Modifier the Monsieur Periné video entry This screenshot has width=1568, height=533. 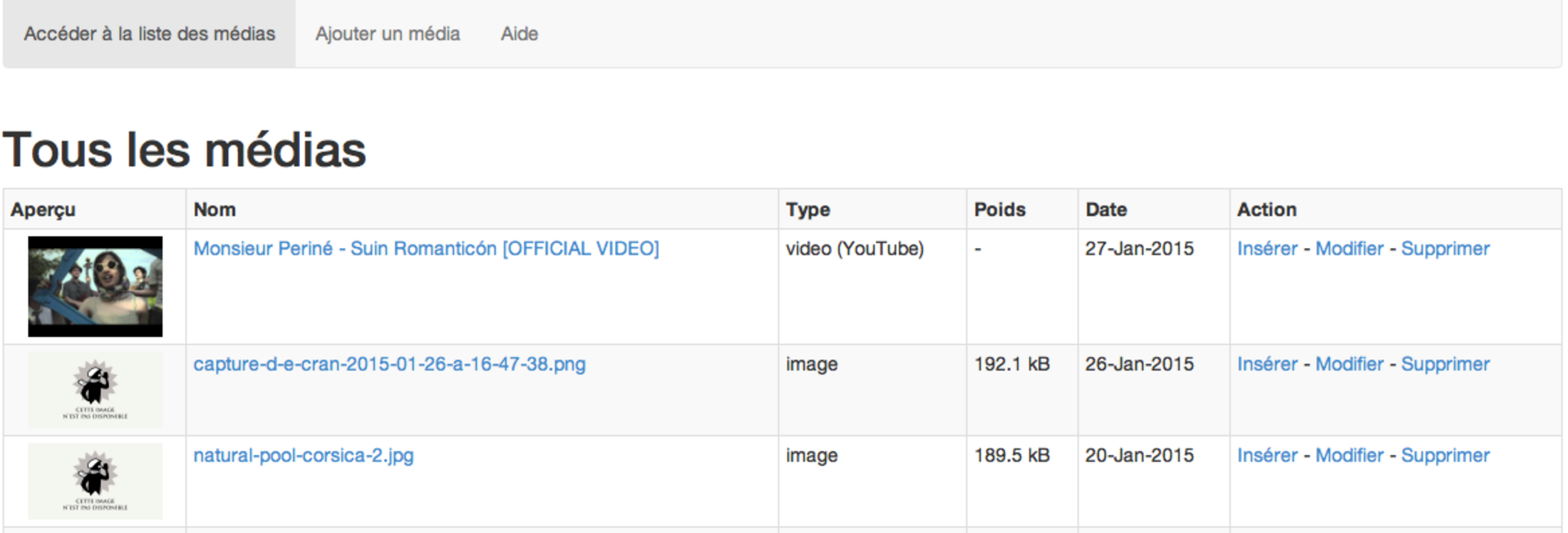pyautogui.click(x=1348, y=249)
